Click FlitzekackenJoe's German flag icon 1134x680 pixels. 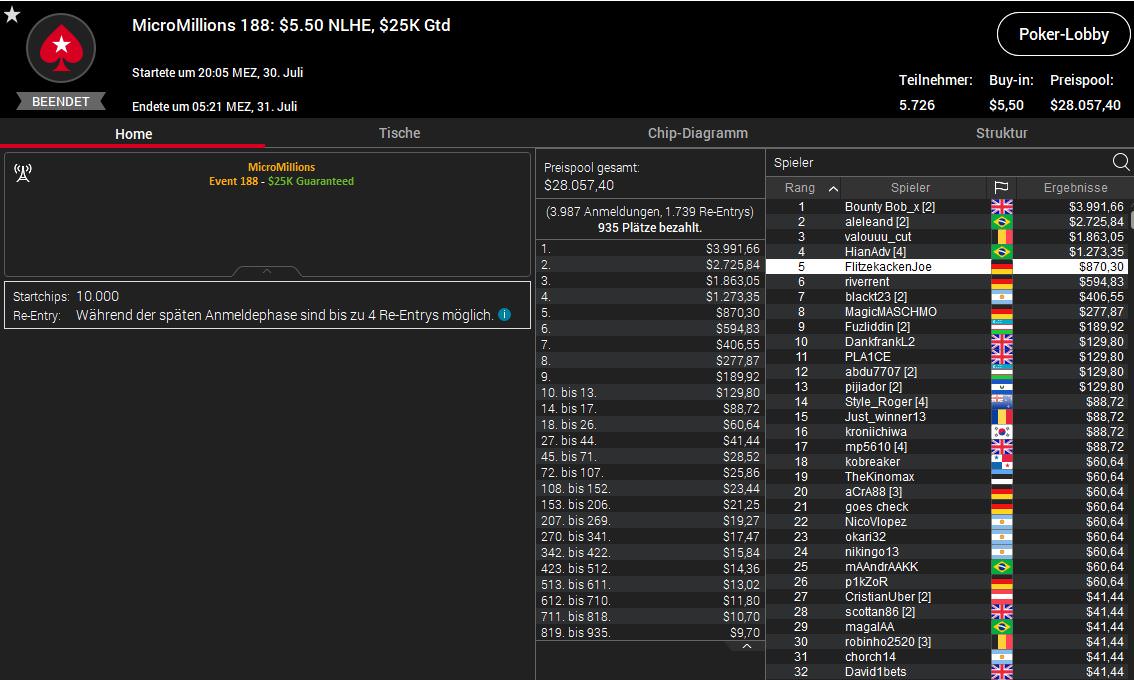click(x=1001, y=267)
